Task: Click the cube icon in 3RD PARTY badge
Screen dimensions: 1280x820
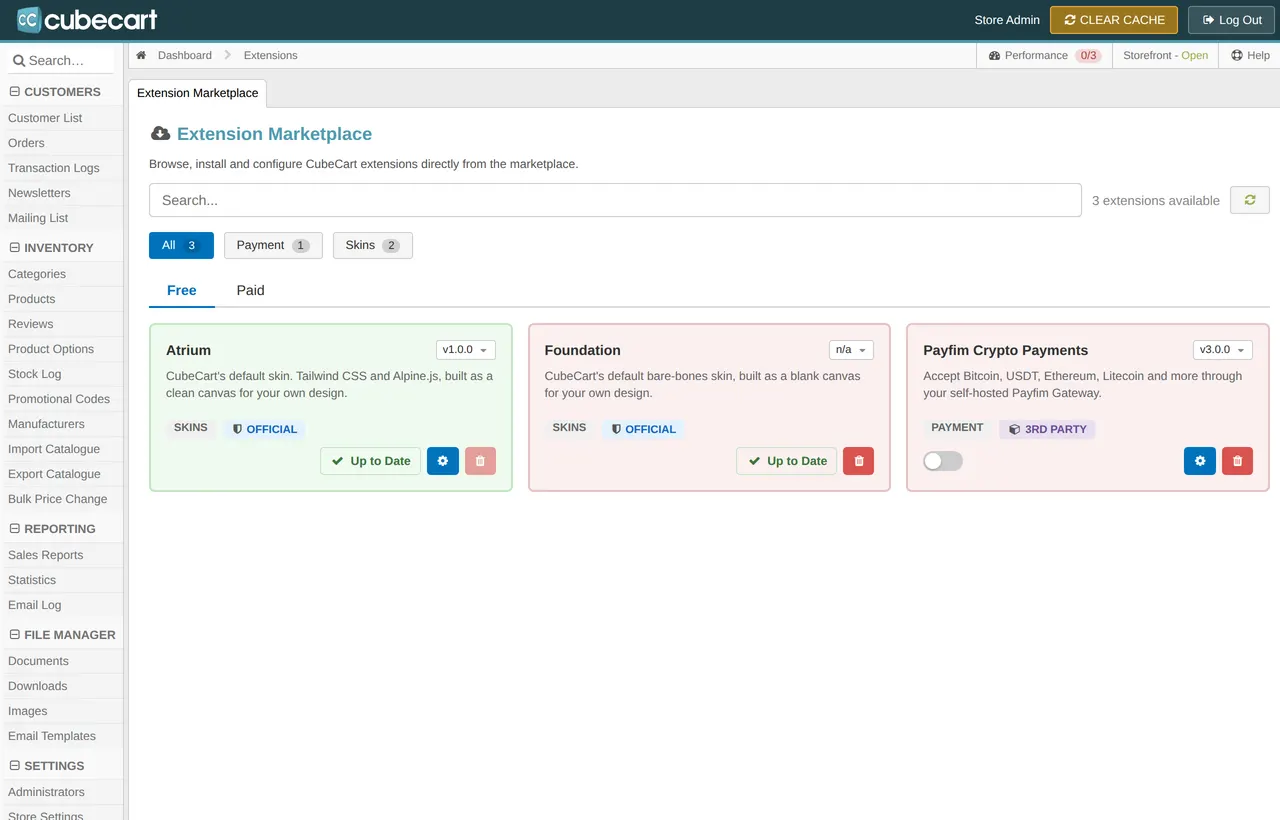Action: coord(1014,429)
